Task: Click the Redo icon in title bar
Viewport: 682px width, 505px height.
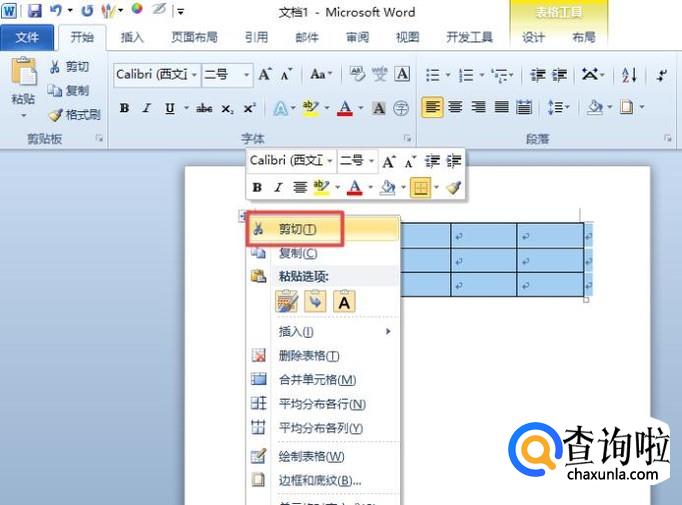Action: (87, 10)
